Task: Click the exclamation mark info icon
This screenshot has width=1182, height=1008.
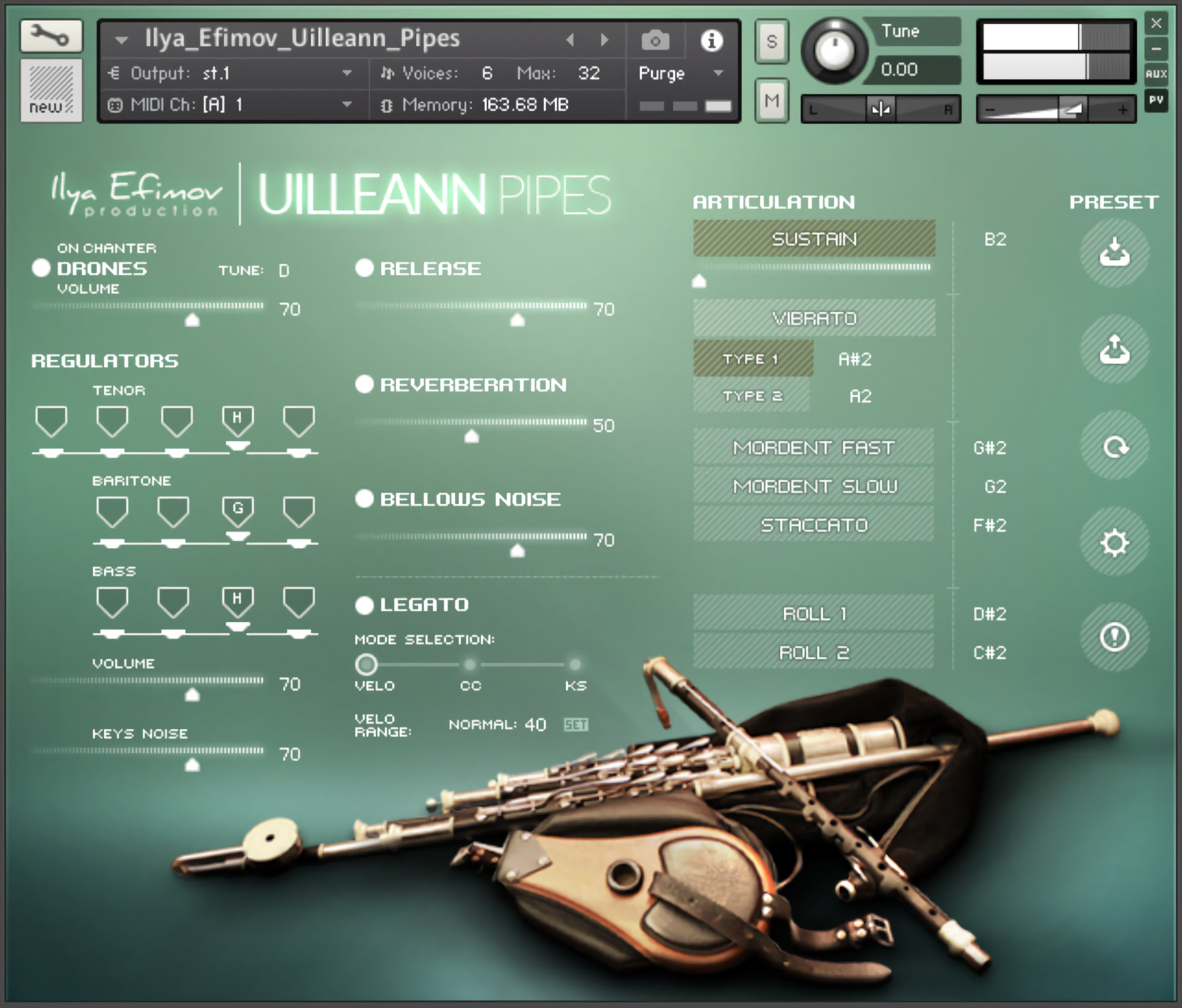Action: point(1114,638)
